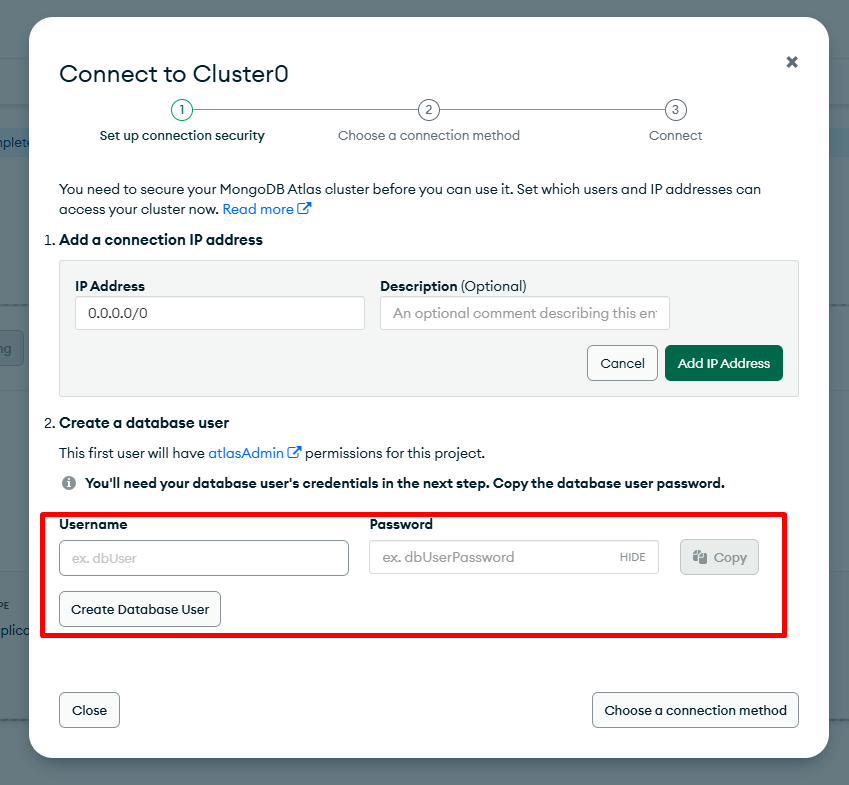Viewport: 849px width, 785px height.
Task: Cancel adding the IP address
Action: 622,363
